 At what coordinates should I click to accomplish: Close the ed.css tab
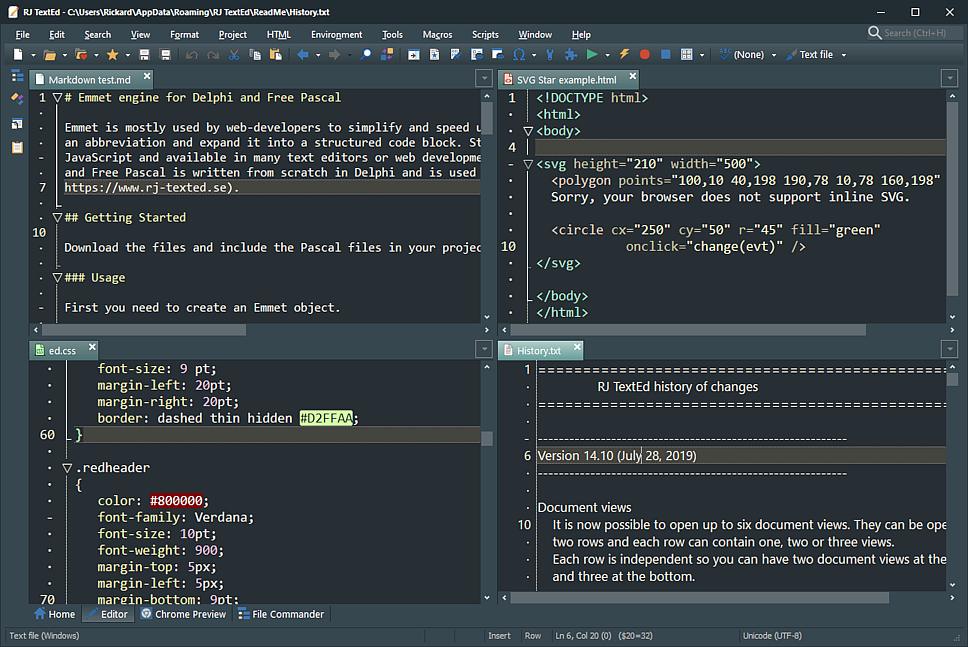tap(92, 347)
